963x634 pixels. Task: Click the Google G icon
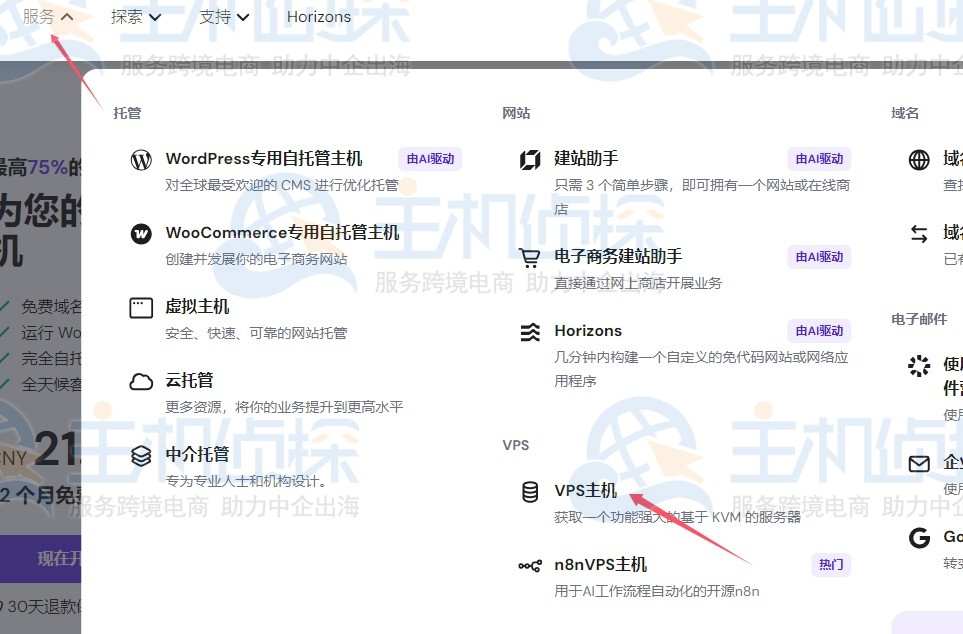pos(919,538)
